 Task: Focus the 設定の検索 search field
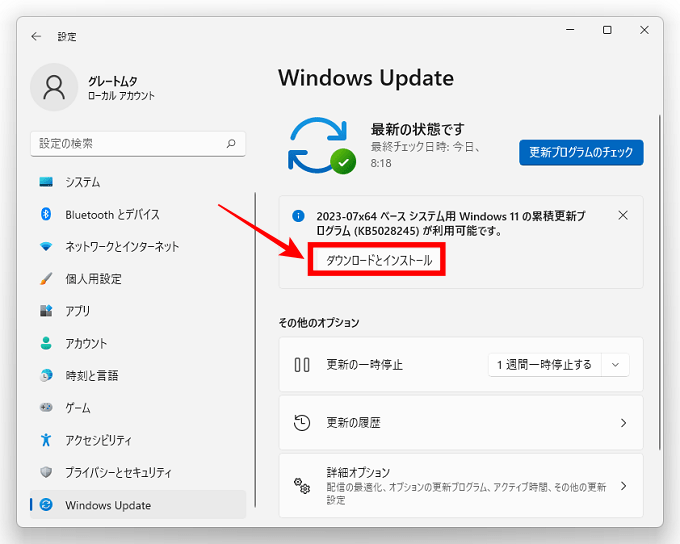point(138,144)
